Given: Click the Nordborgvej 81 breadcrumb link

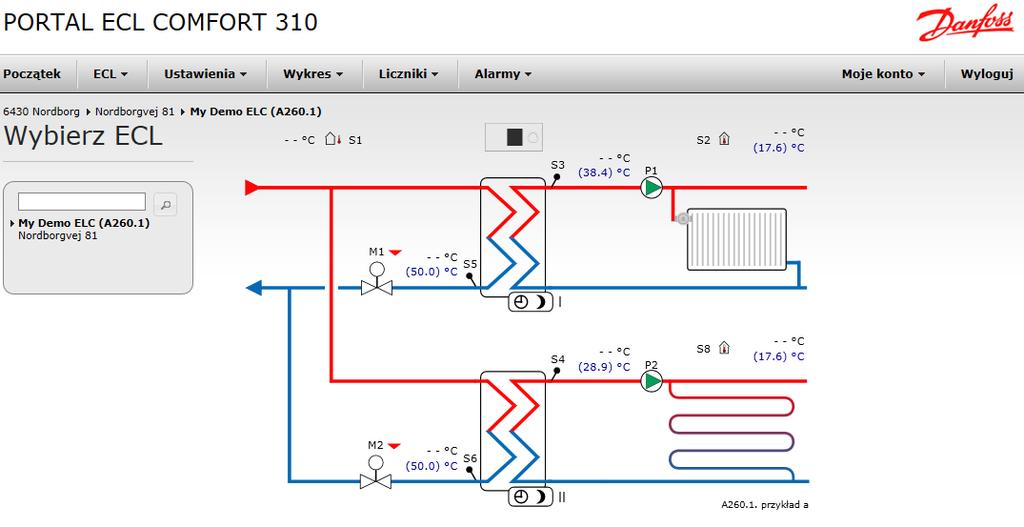Looking at the screenshot, I should 135,112.
